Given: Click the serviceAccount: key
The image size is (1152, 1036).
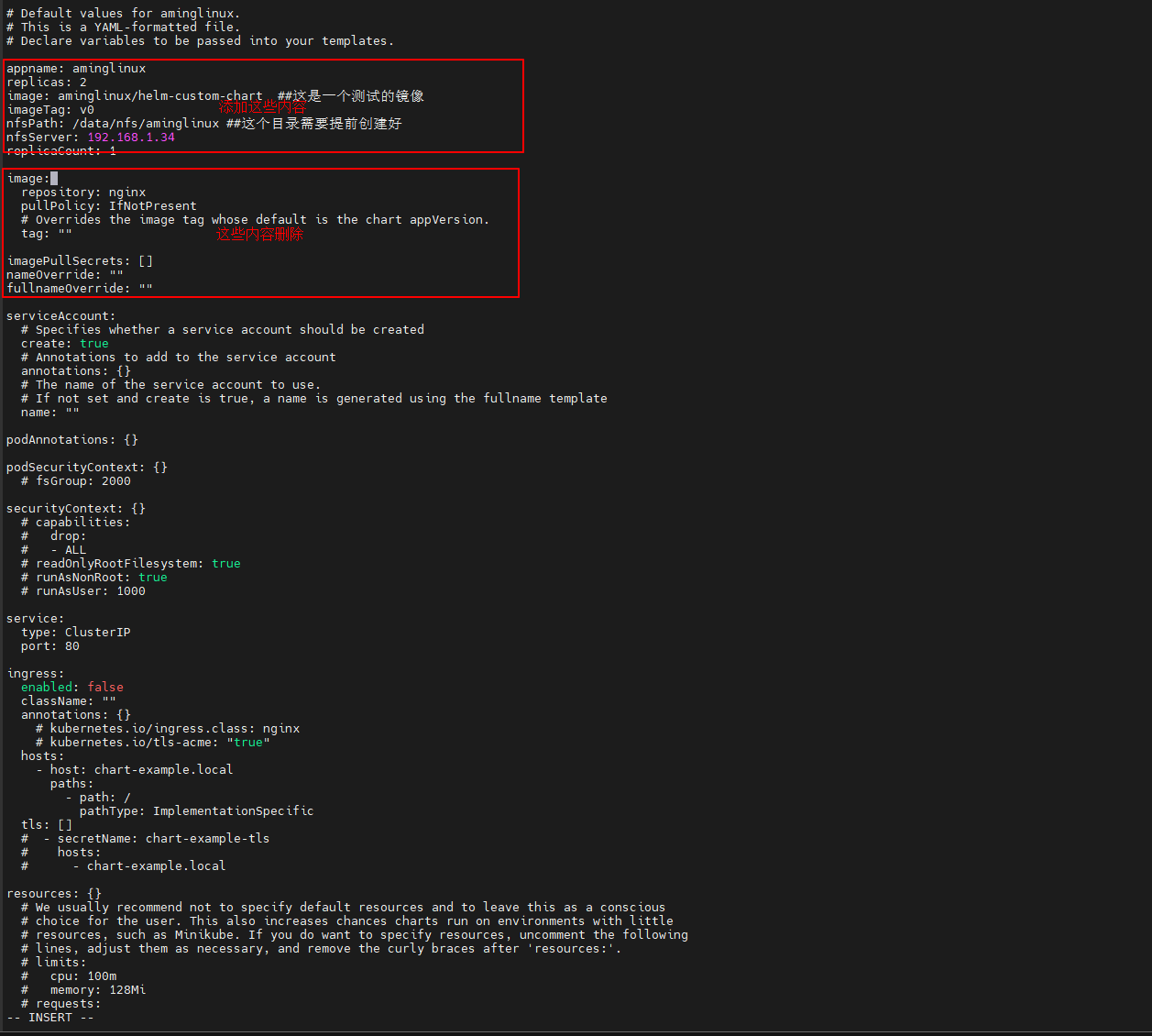Looking at the screenshot, I should tap(60, 316).
